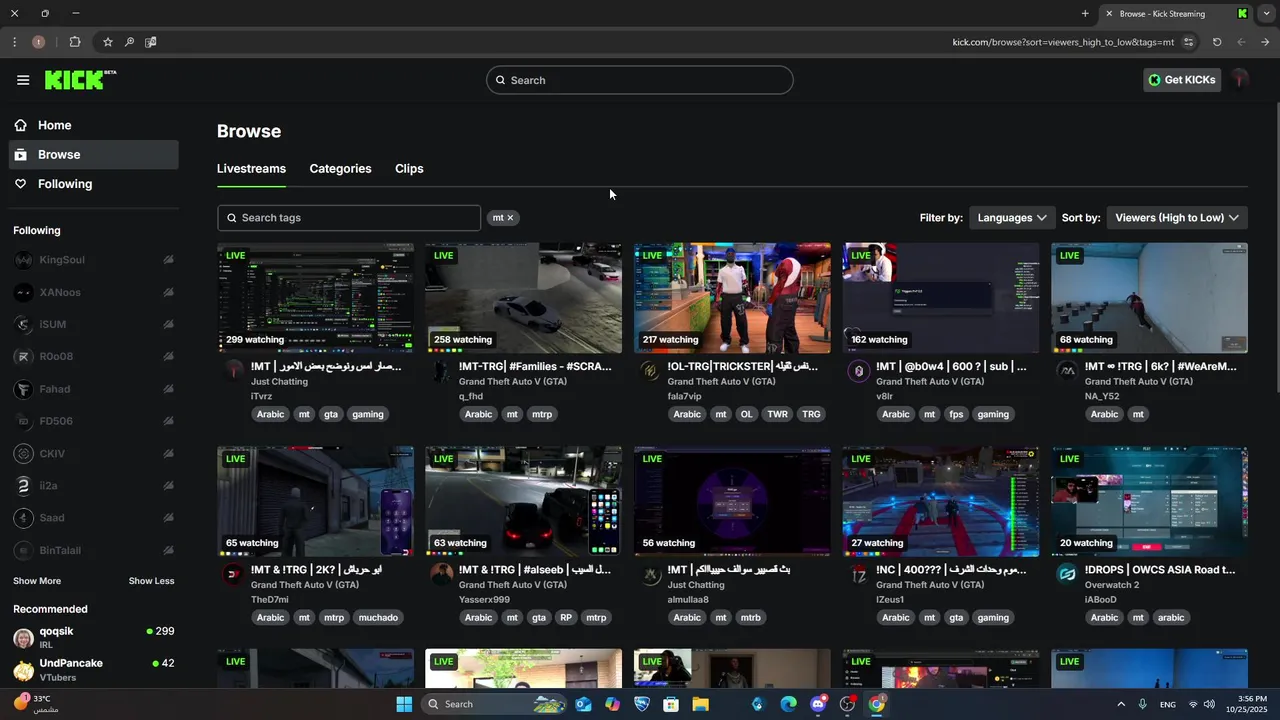Screen dimensions: 1280x720
Task: Click the Search tags input
Action: point(349,218)
